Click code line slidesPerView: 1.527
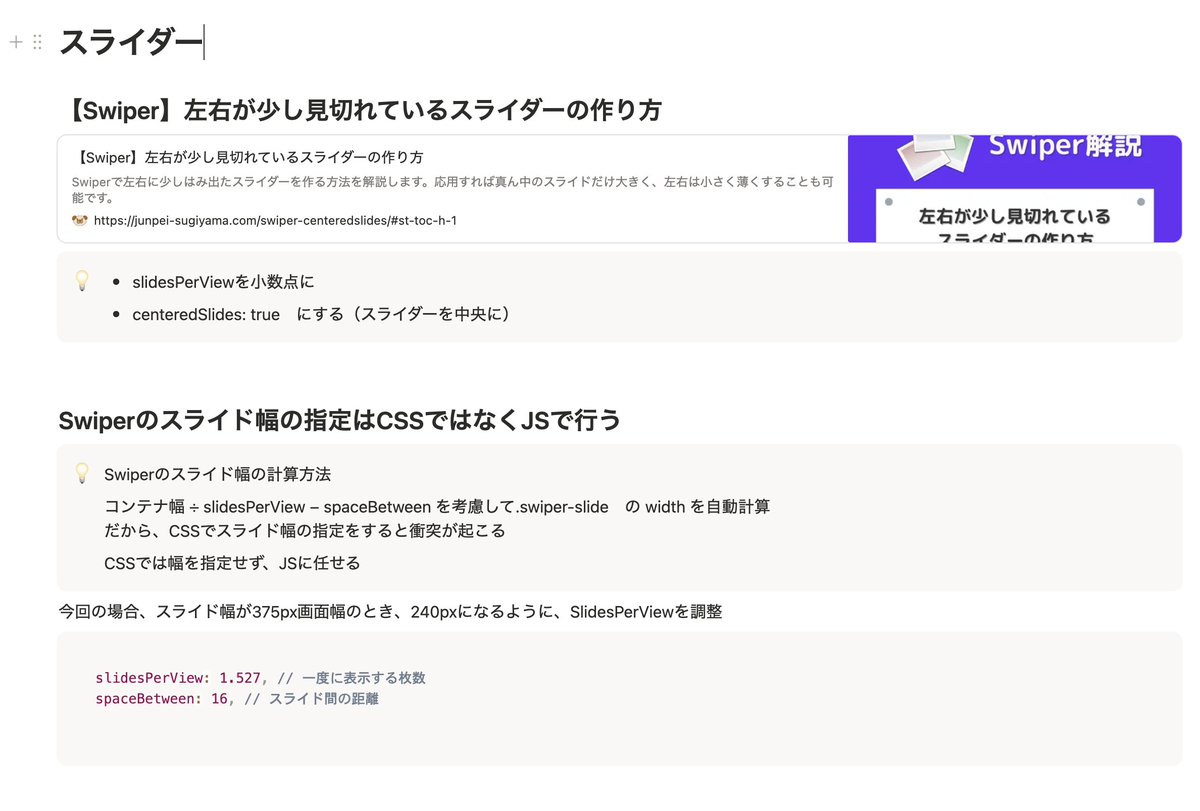Viewport: 1200px width, 811px height. point(260,678)
